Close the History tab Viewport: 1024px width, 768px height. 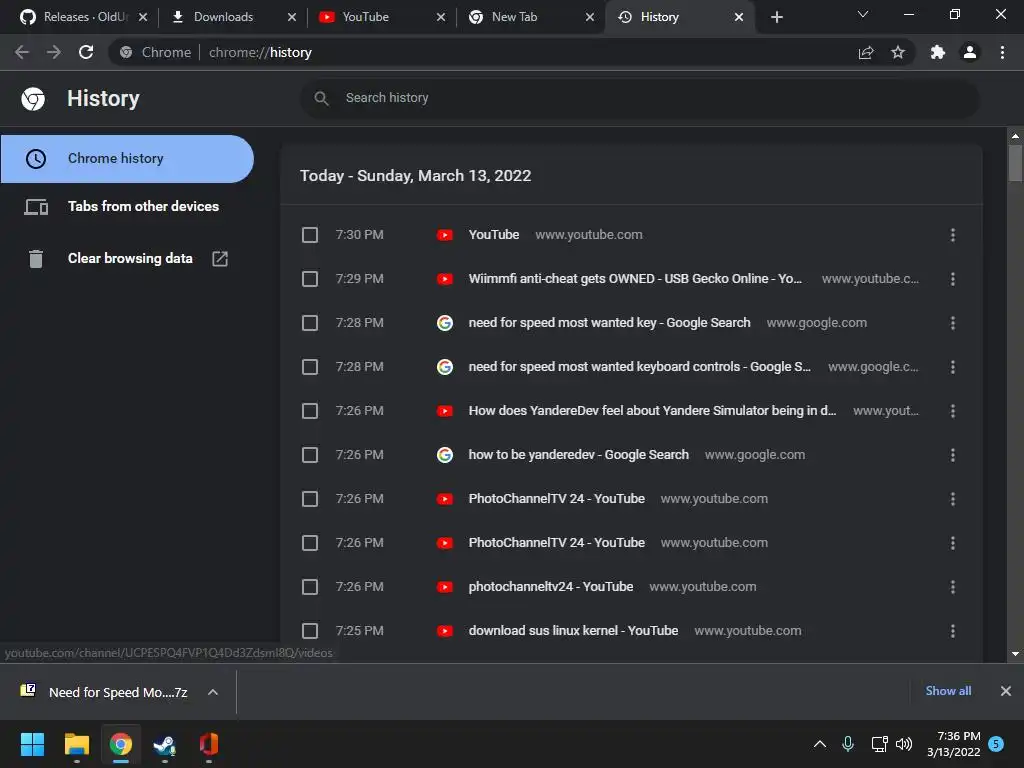739,17
